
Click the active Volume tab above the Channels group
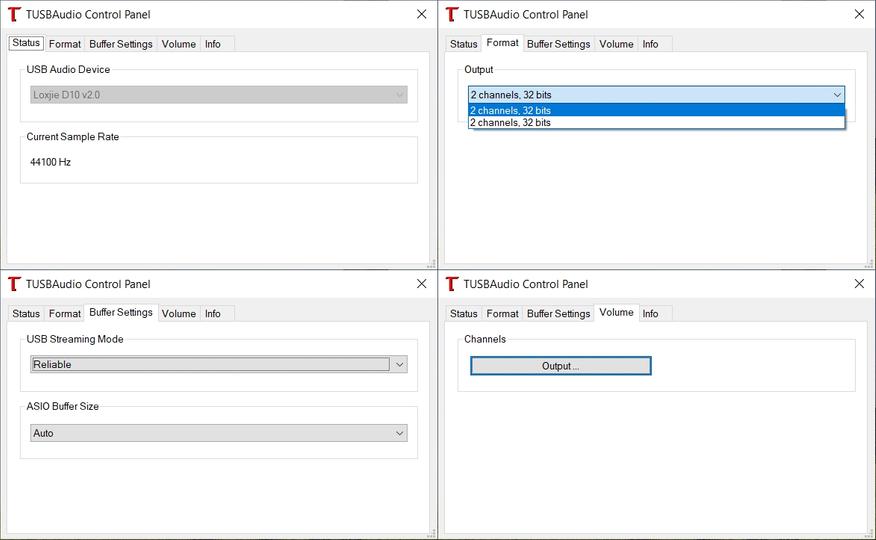click(616, 312)
